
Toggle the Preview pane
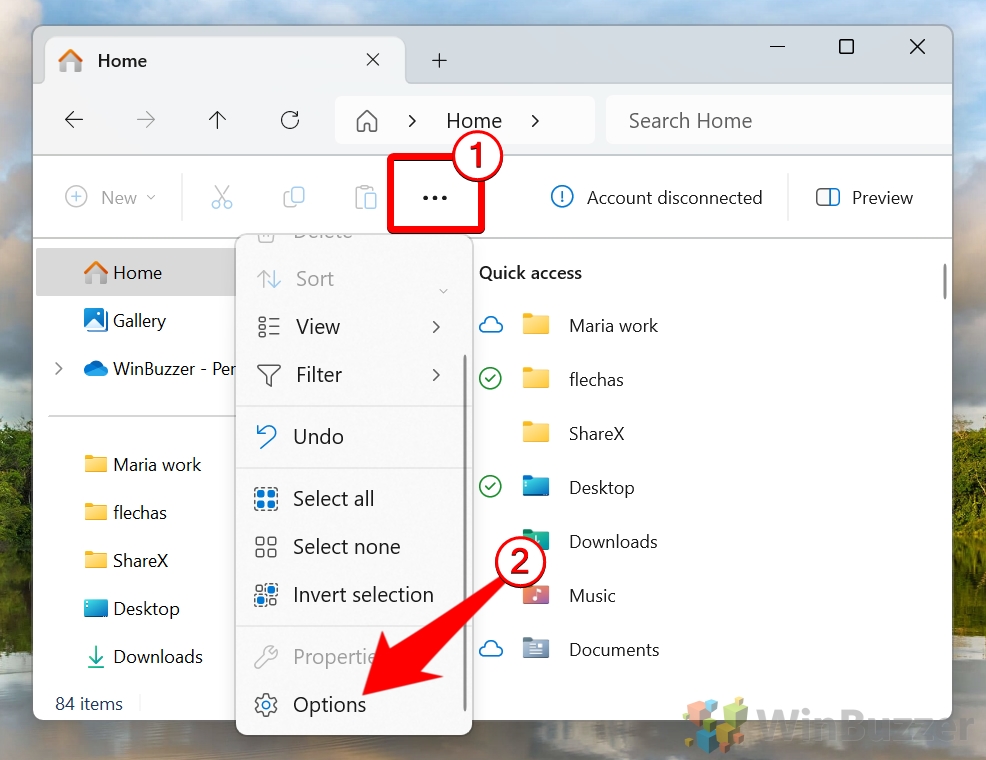point(864,197)
